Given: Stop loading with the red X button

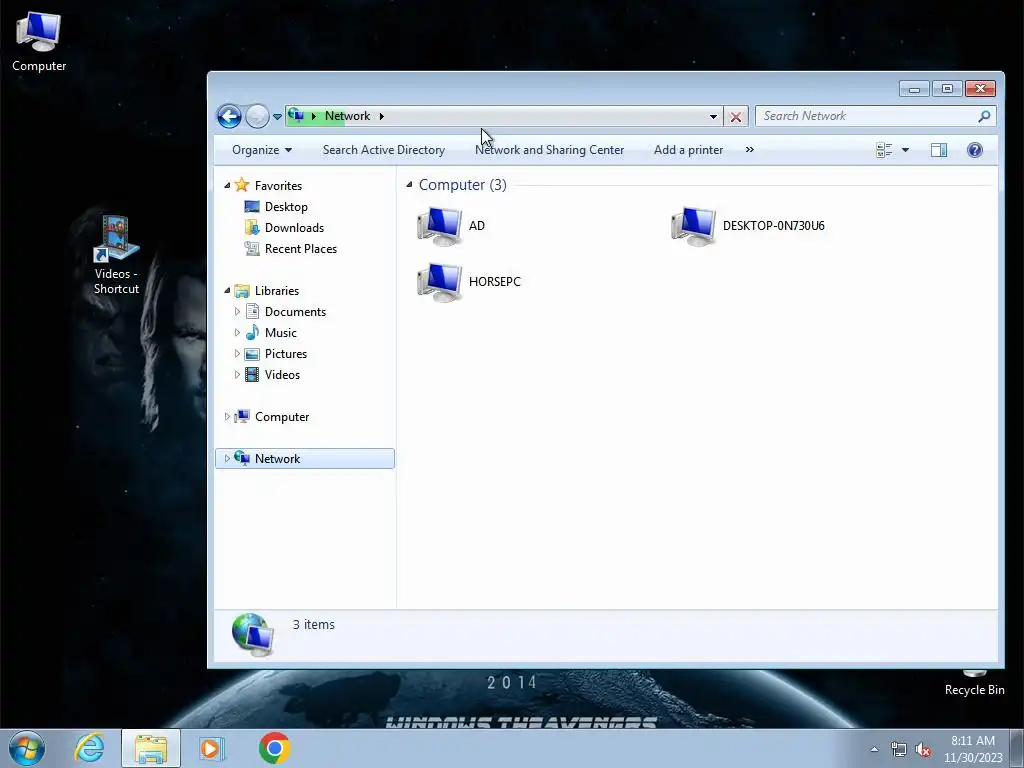Looking at the screenshot, I should 735,117.
